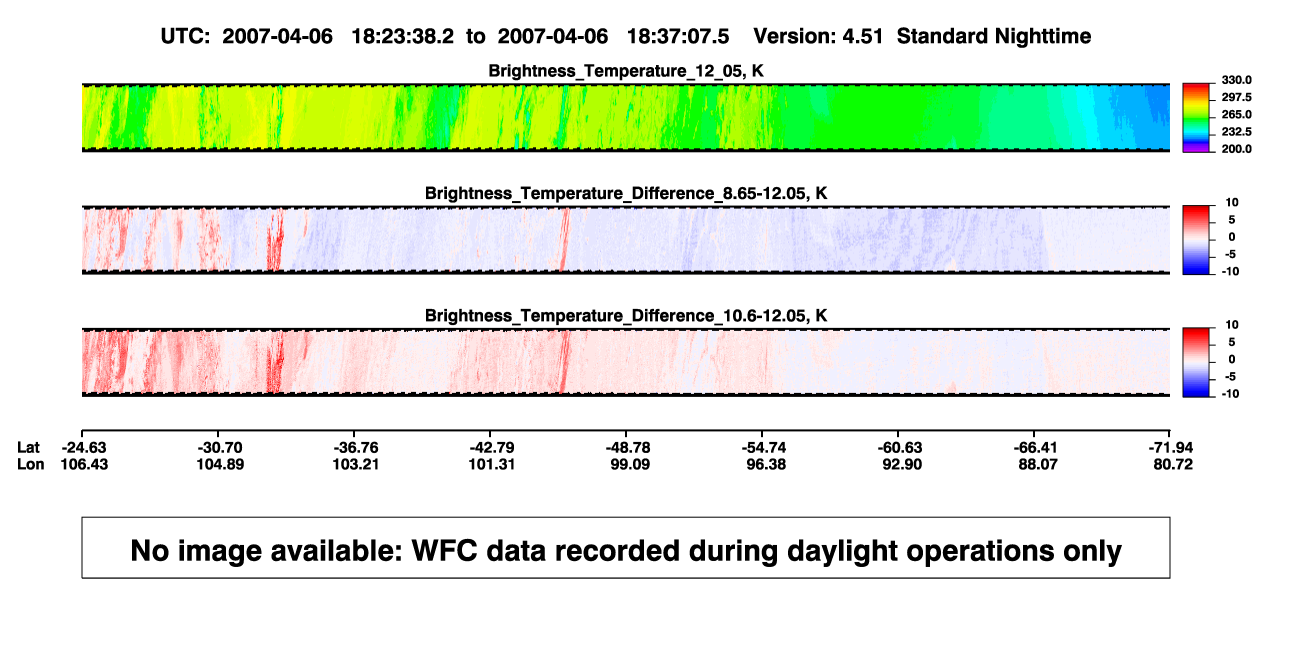Image resolution: width=1300 pixels, height=667 pixels.
Task: Click longitude value 106.43
Action: click(x=85, y=464)
